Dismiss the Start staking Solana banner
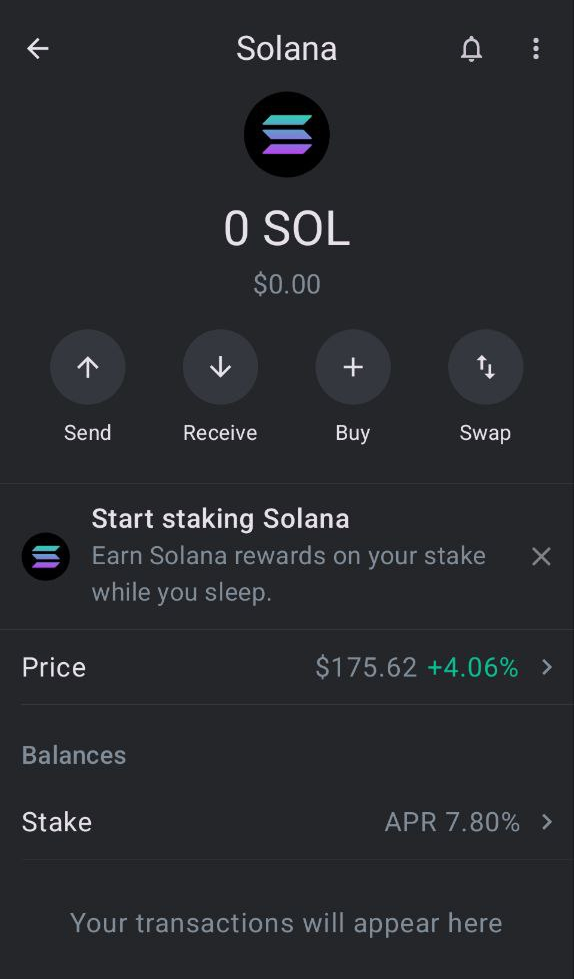The height and width of the screenshot is (979, 574). (x=541, y=556)
